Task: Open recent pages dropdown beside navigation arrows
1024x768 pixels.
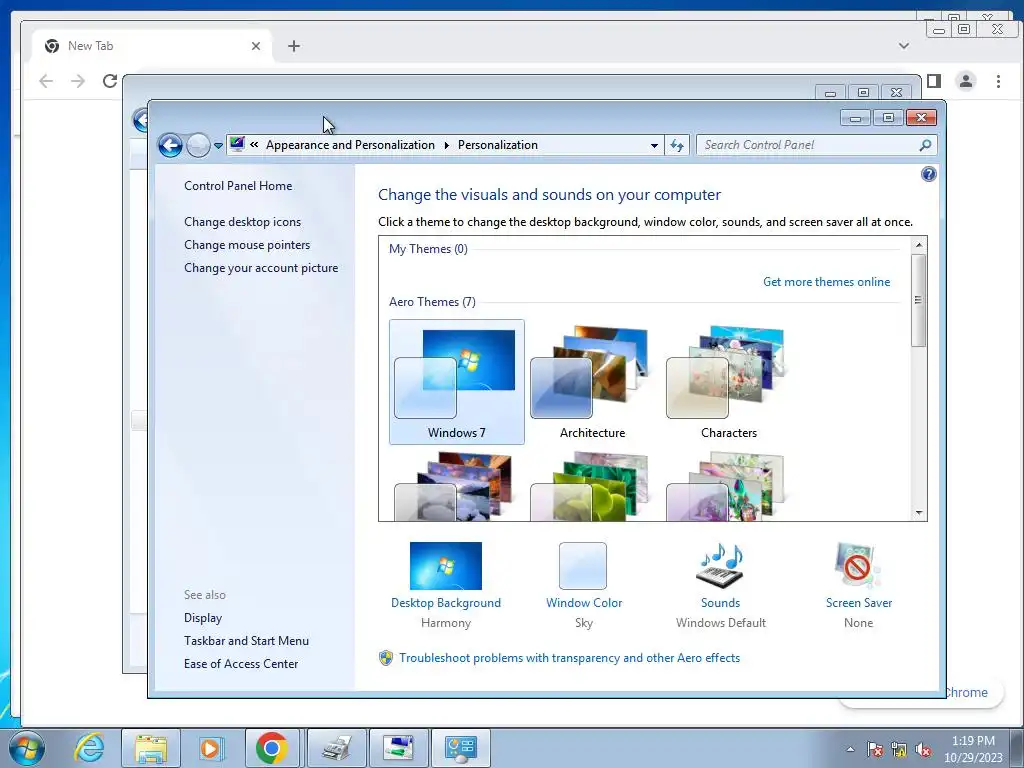Action: [218, 146]
